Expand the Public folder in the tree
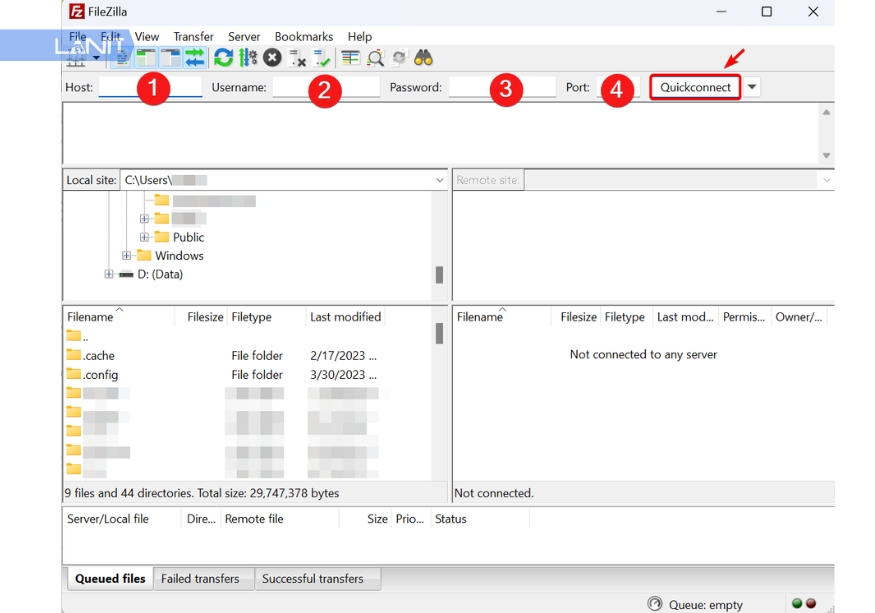Viewport: 875px width, 613px height. coord(144,237)
